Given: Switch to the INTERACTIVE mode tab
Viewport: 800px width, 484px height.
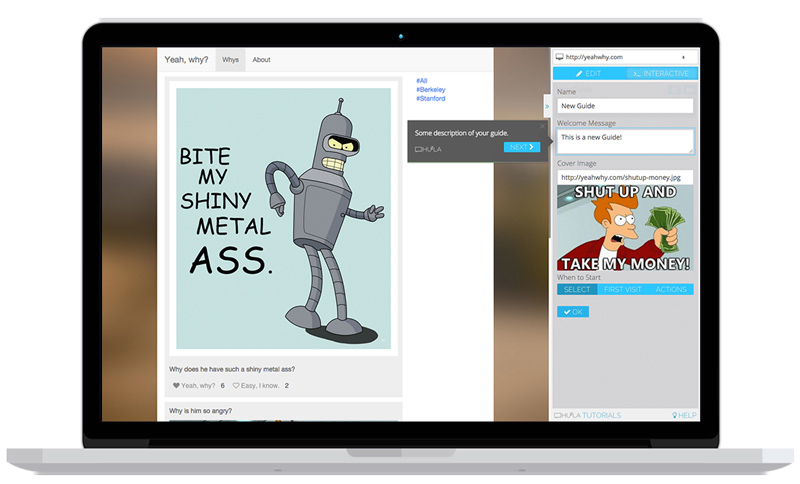Looking at the screenshot, I should (x=662, y=73).
